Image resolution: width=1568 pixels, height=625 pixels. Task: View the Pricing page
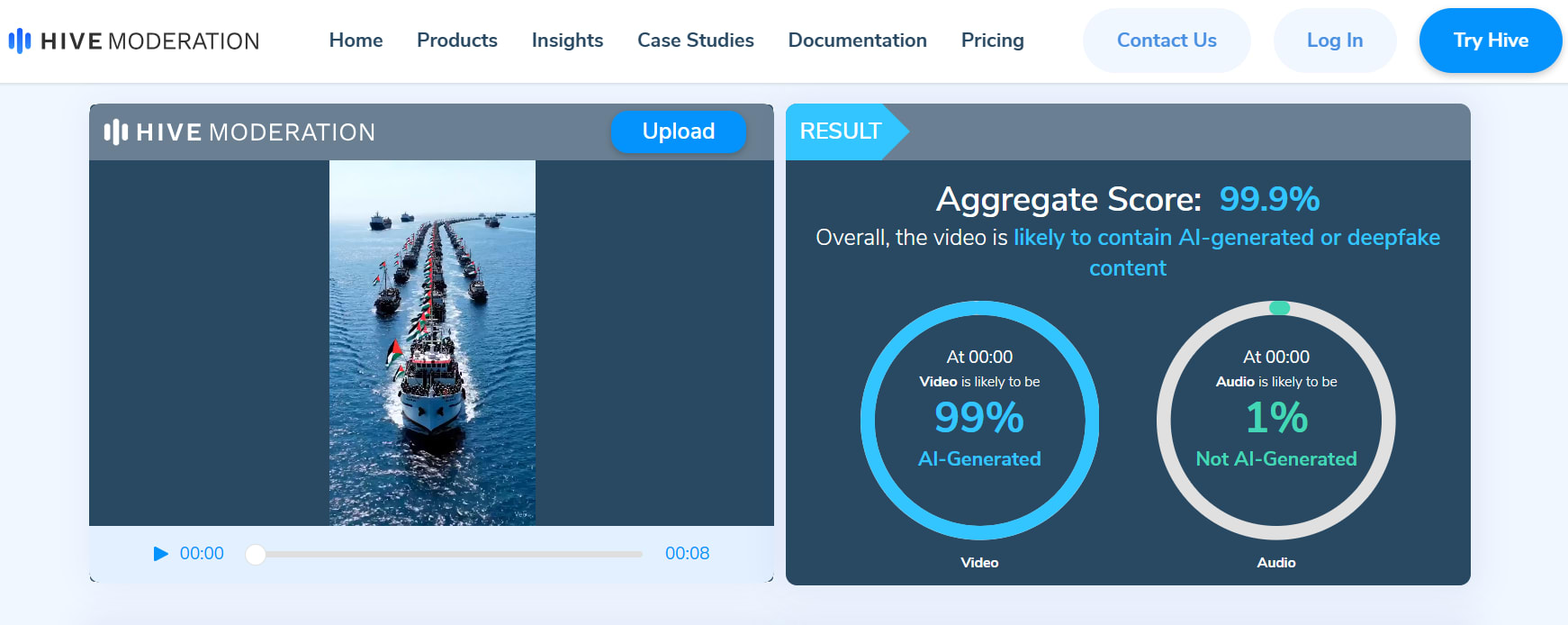pyautogui.click(x=992, y=41)
